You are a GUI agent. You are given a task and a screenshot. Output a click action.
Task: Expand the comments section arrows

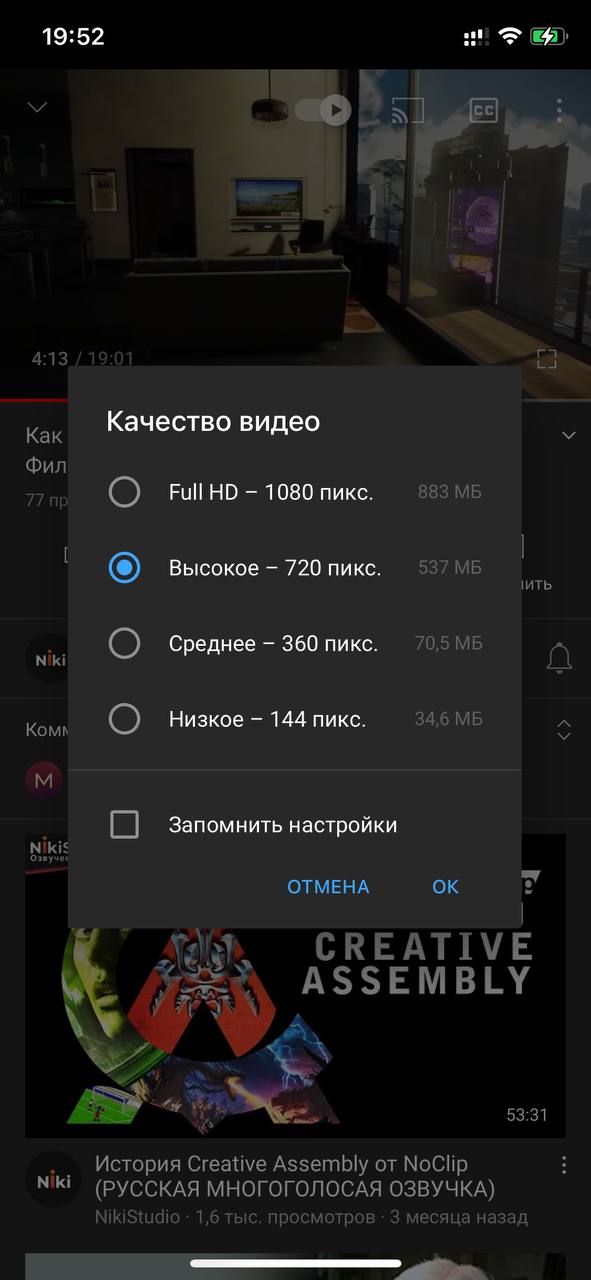pyautogui.click(x=564, y=730)
